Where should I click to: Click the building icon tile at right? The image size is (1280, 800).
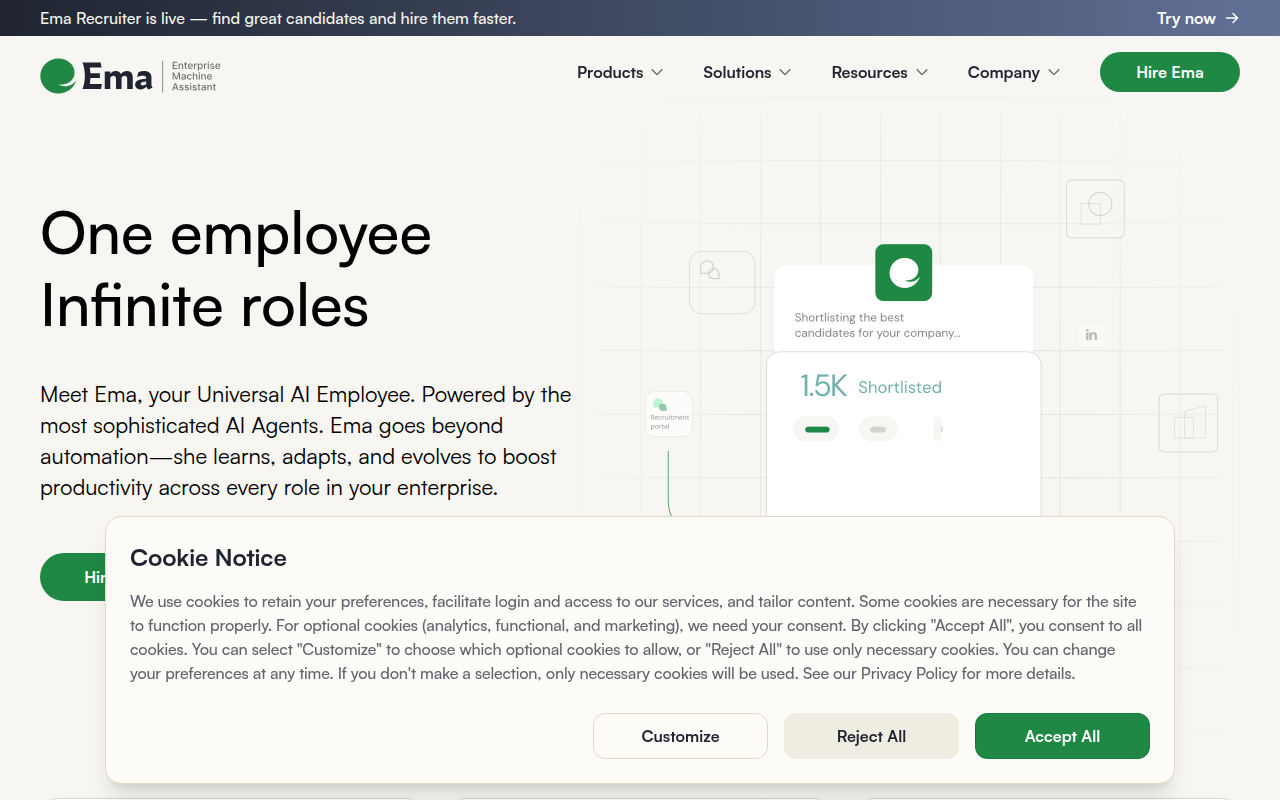click(x=1189, y=422)
